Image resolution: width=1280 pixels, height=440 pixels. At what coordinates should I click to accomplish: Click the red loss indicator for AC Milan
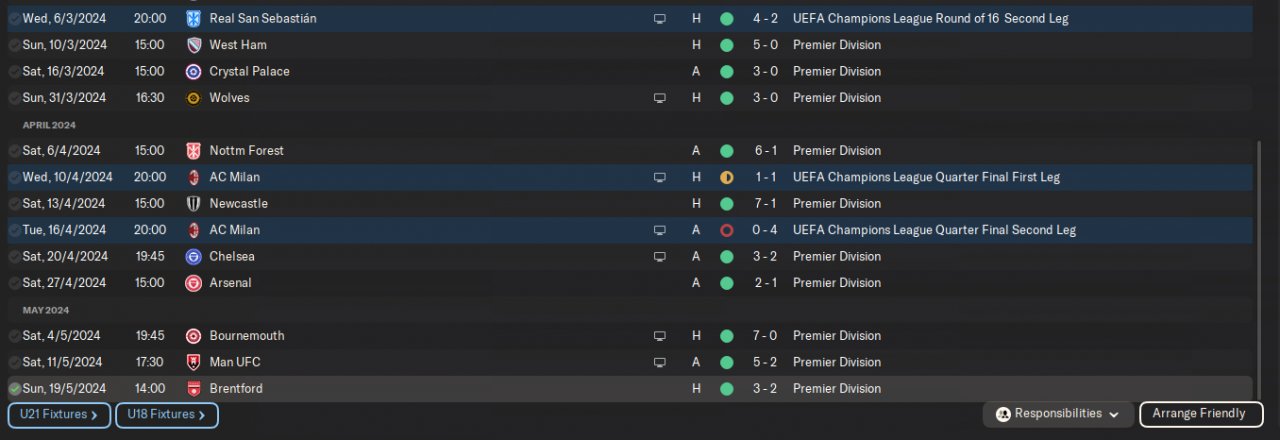coord(726,230)
